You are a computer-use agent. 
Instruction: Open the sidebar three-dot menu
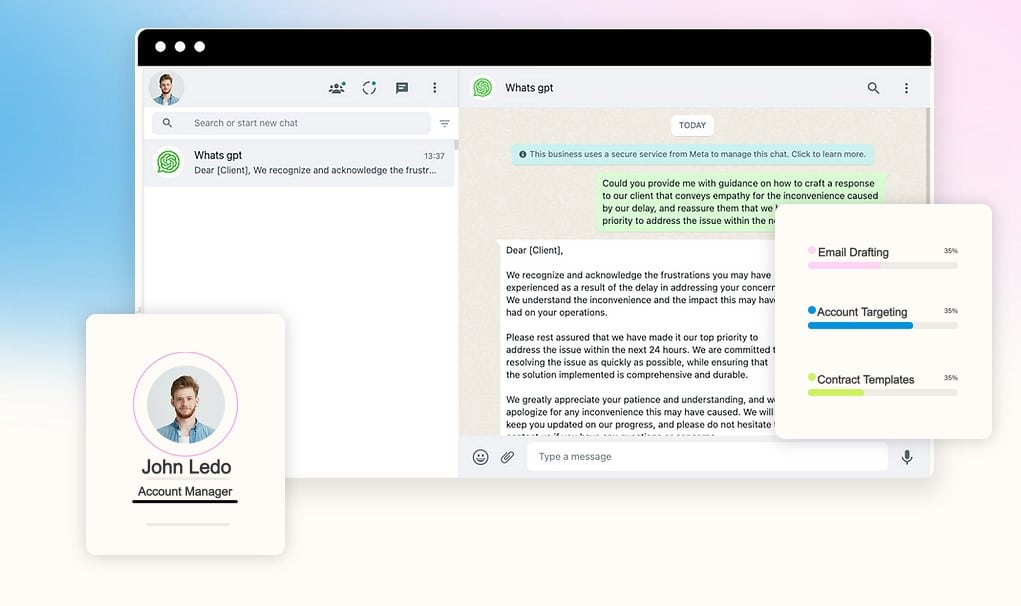tap(434, 88)
